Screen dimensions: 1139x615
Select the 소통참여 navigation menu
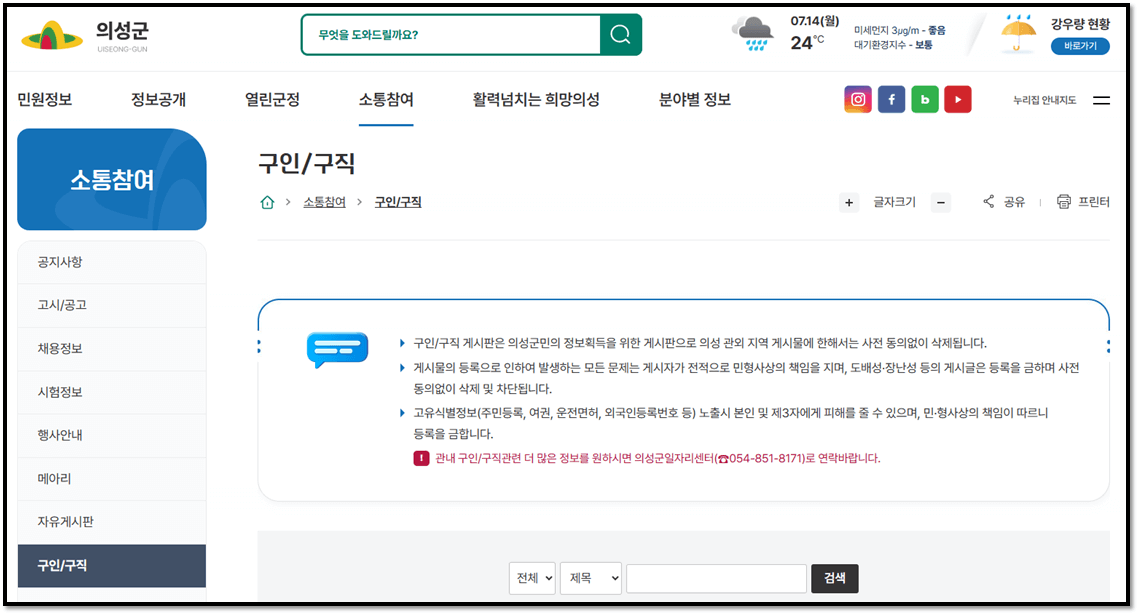pos(384,99)
